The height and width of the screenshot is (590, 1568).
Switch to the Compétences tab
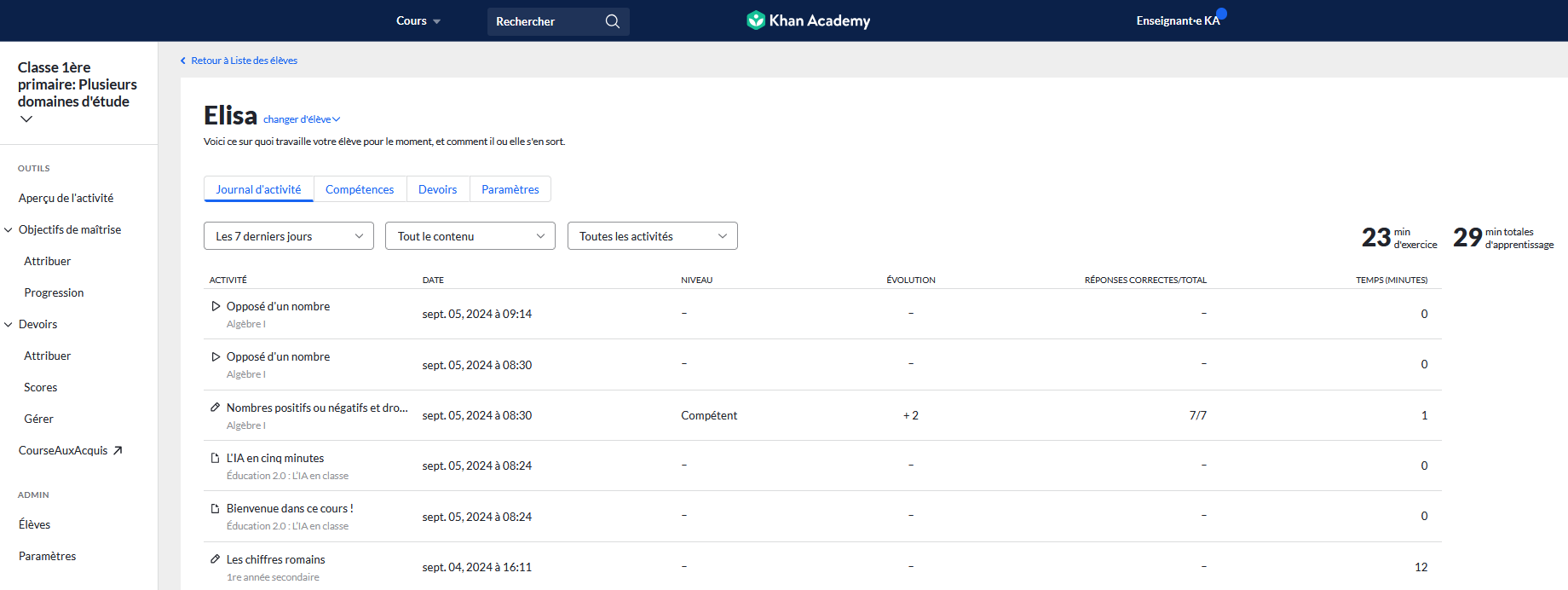(360, 189)
